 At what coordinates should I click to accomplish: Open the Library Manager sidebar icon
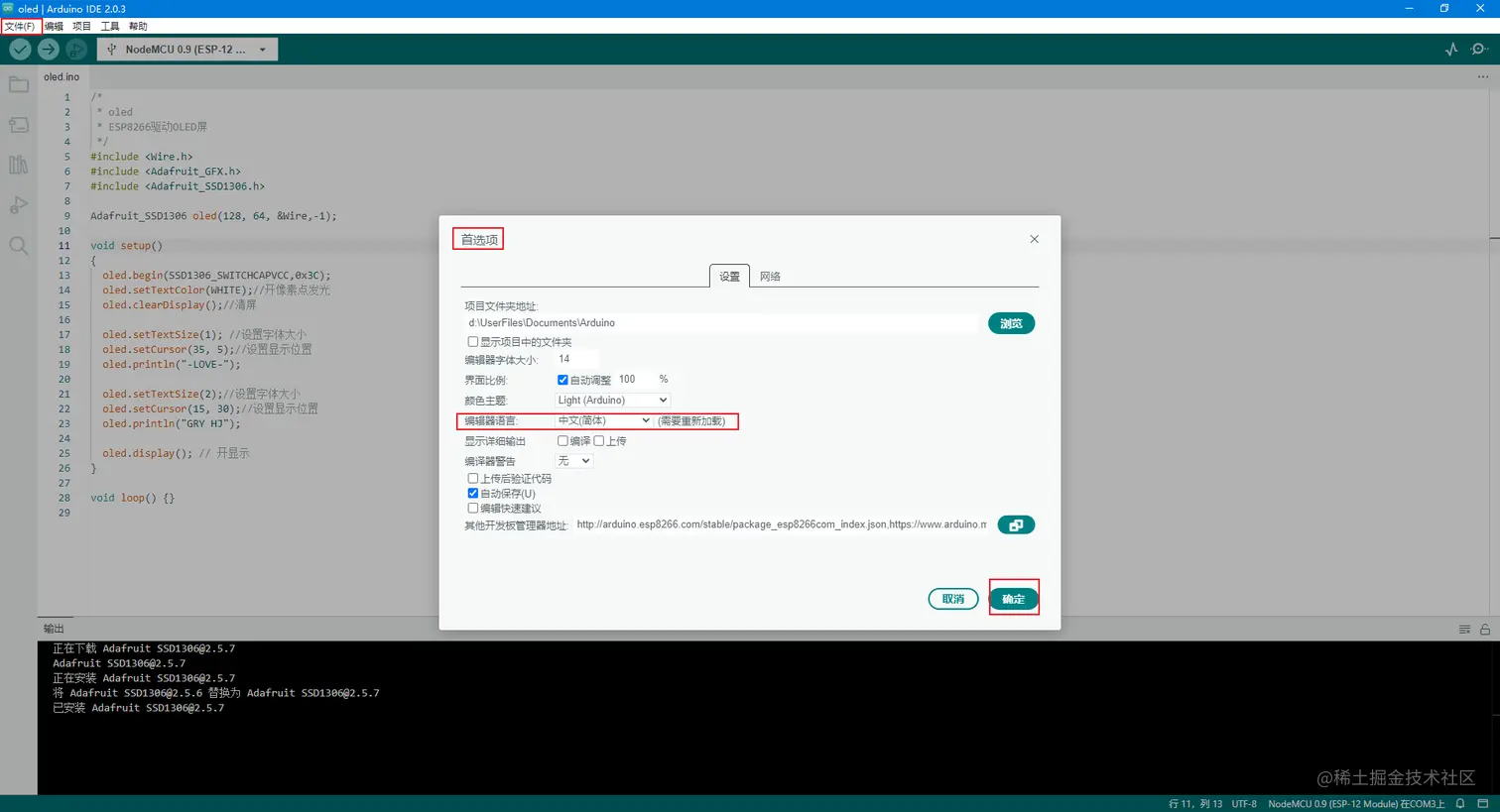click(x=19, y=165)
